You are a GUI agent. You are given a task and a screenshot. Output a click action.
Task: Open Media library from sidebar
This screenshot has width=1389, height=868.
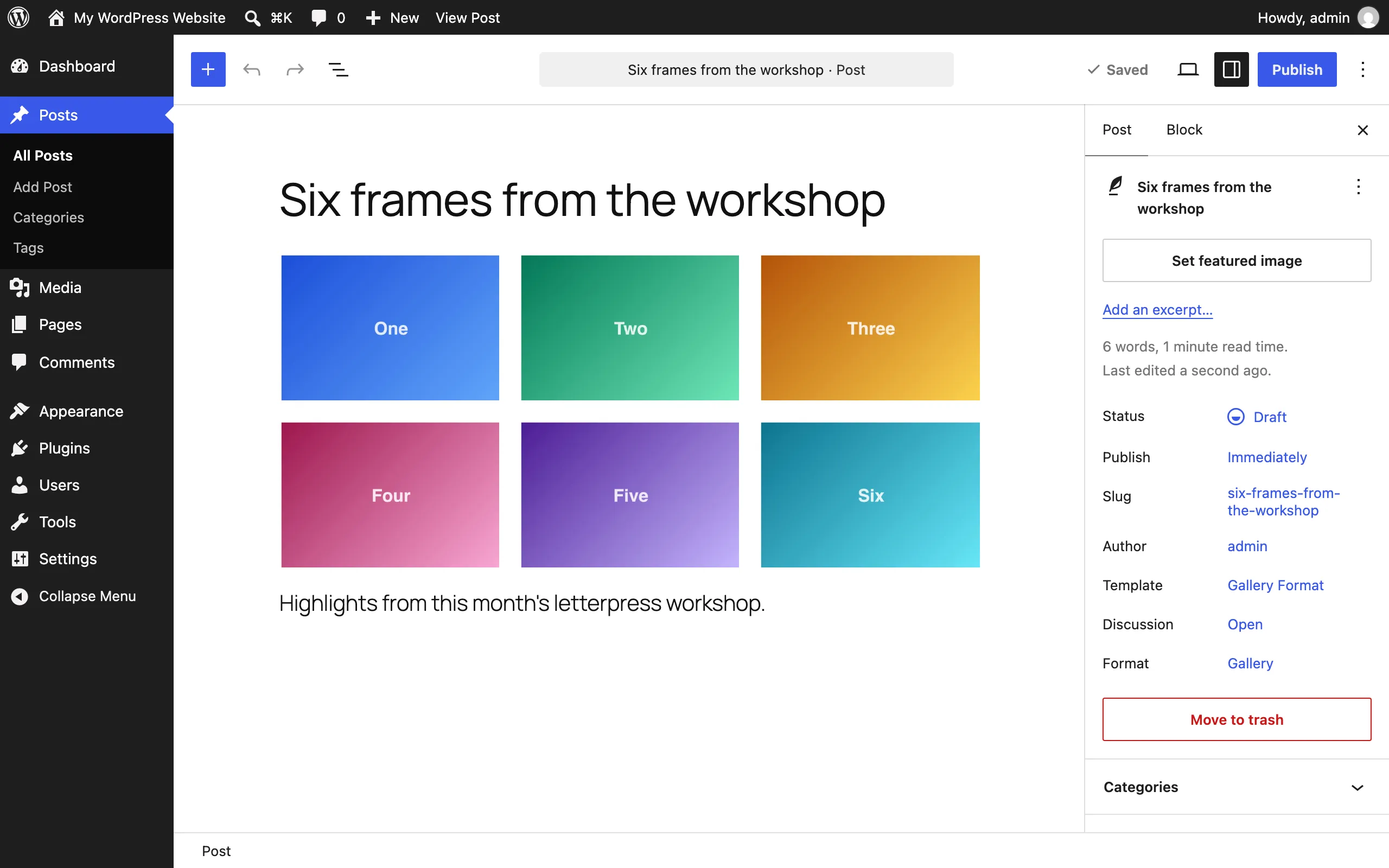[x=87, y=288]
